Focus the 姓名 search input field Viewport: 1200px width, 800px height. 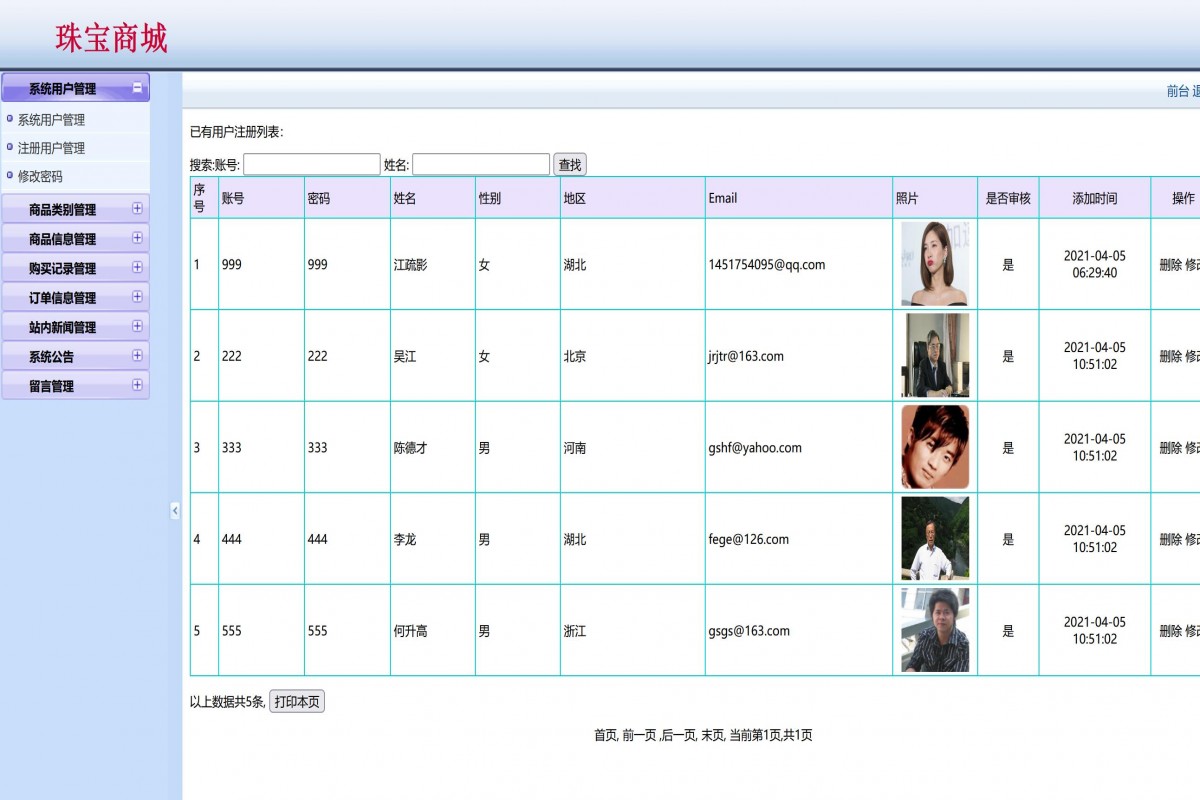click(480, 165)
